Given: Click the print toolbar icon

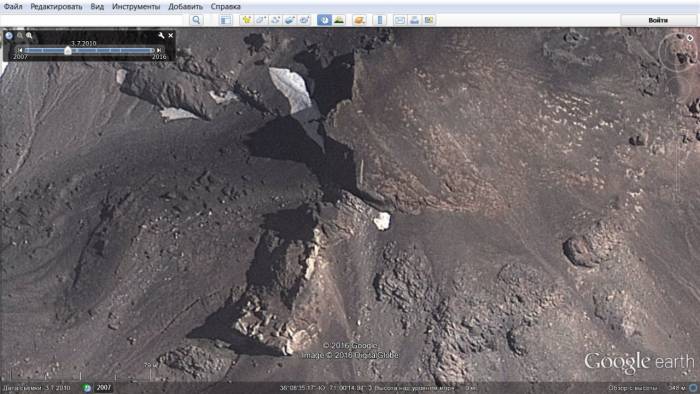Looking at the screenshot, I should (414, 20).
